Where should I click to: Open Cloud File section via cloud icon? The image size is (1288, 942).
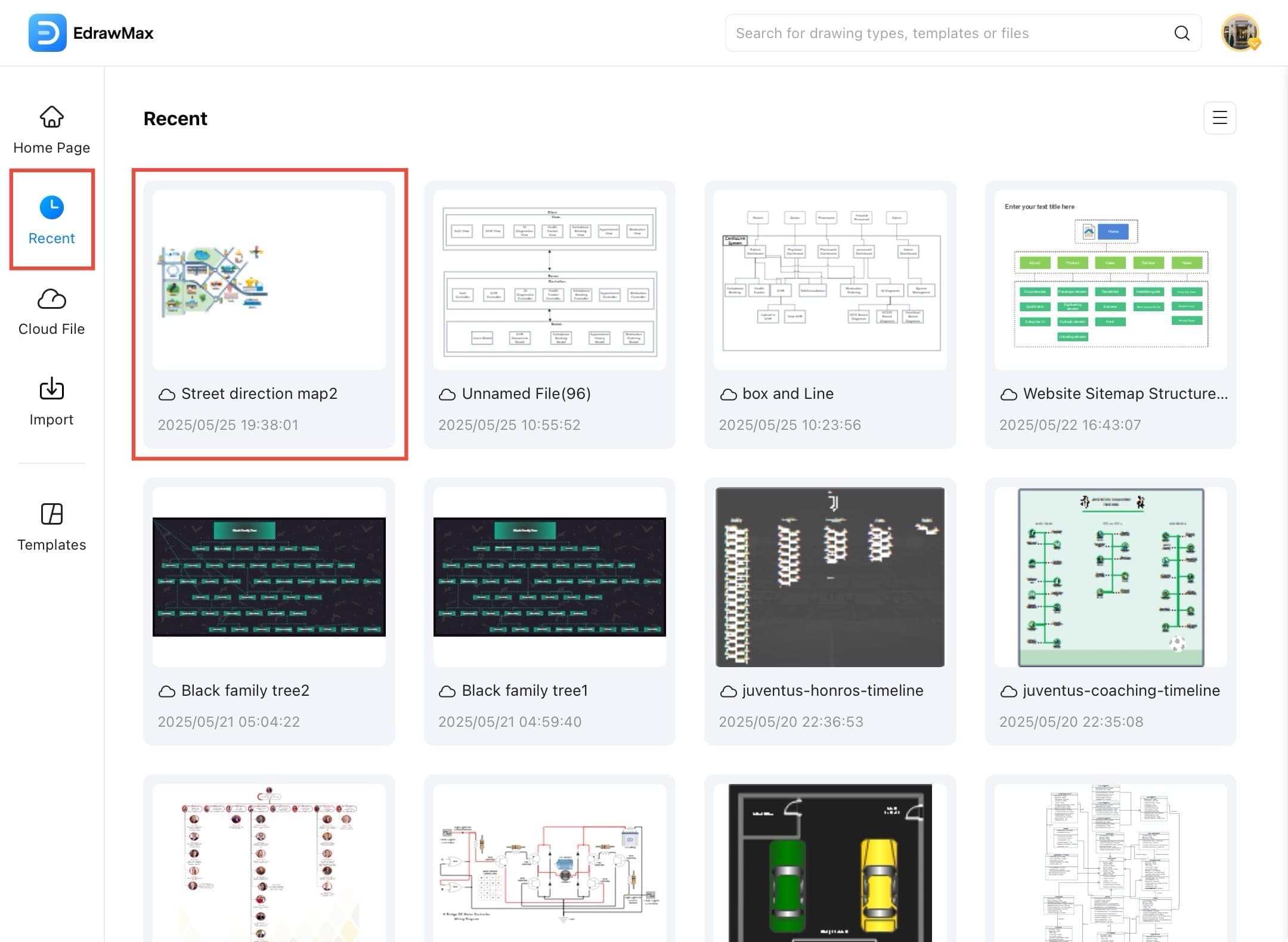tap(51, 299)
